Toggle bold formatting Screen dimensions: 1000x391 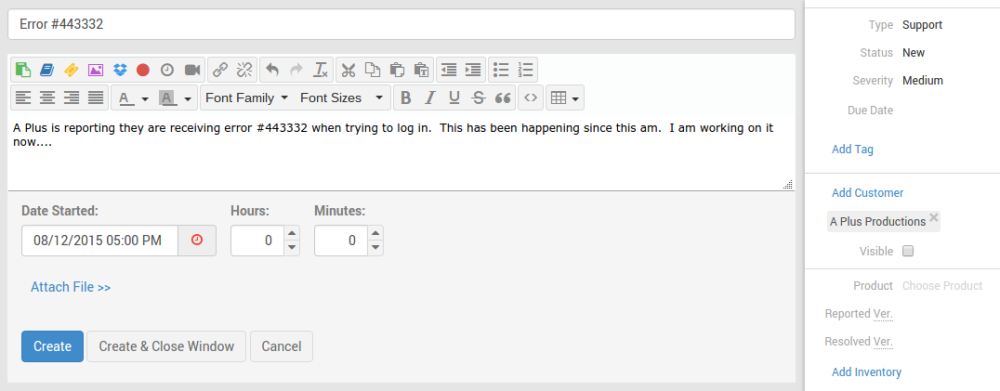(x=406, y=98)
